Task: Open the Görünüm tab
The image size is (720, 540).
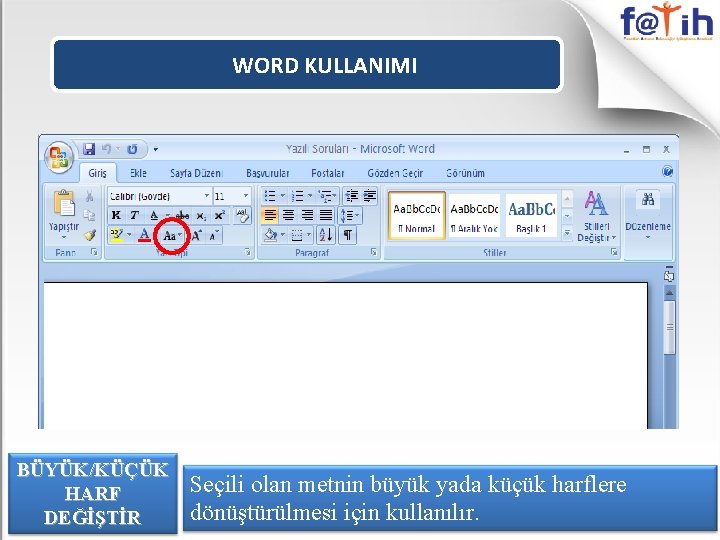Action: tap(465, 173)
